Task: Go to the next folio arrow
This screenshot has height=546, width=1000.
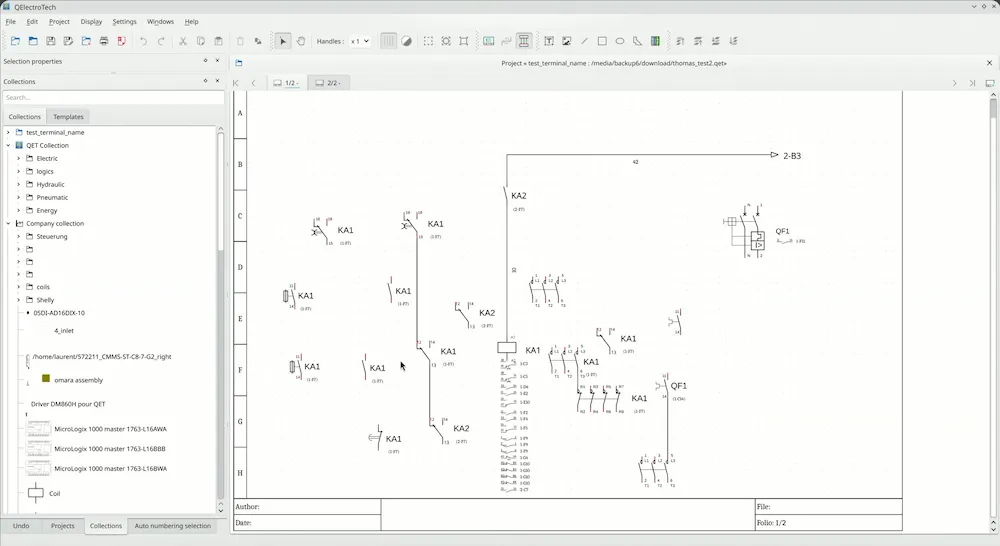Action: pyautogui.click(x=955, y=83)
